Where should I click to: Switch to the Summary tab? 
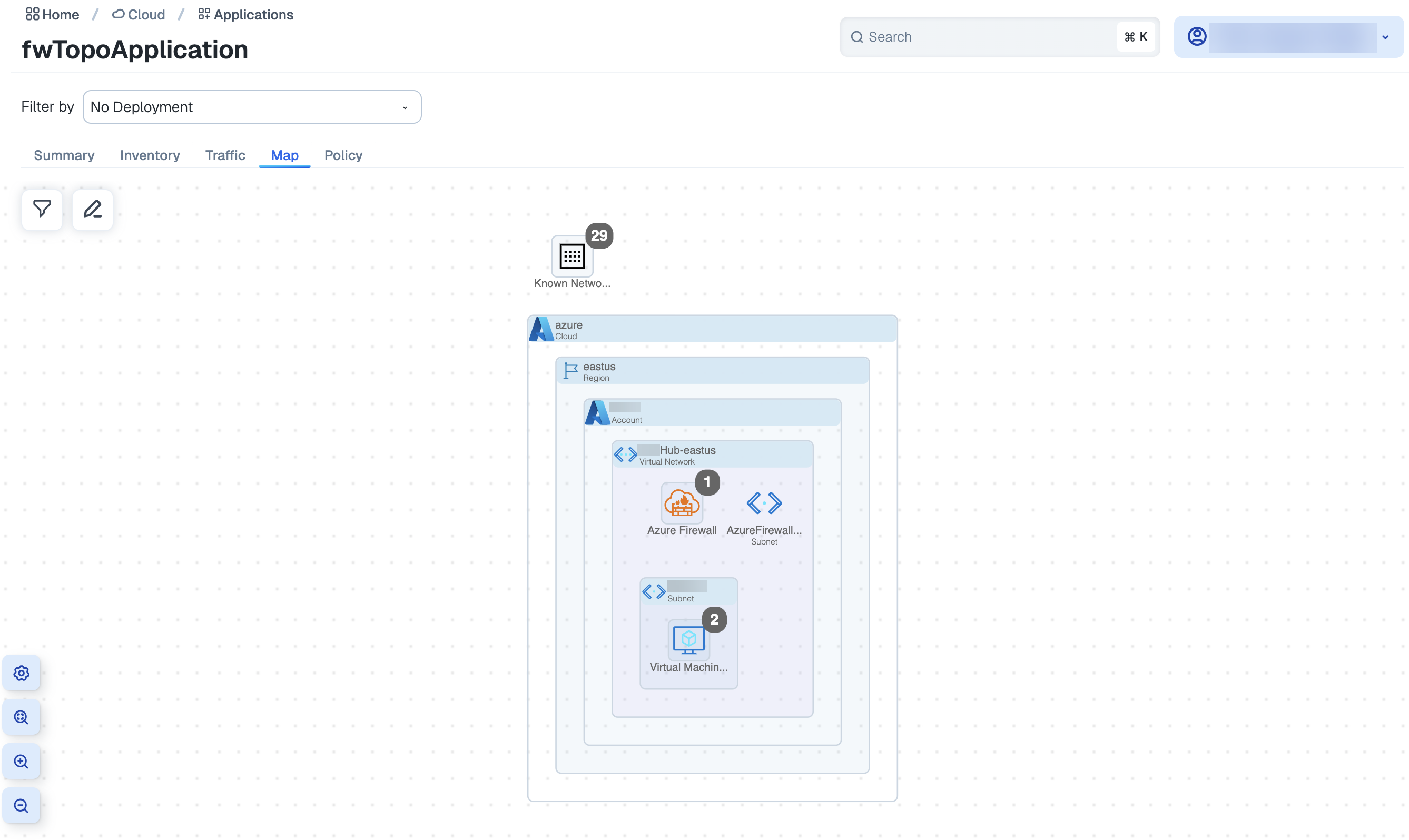(x=64, y=155)
